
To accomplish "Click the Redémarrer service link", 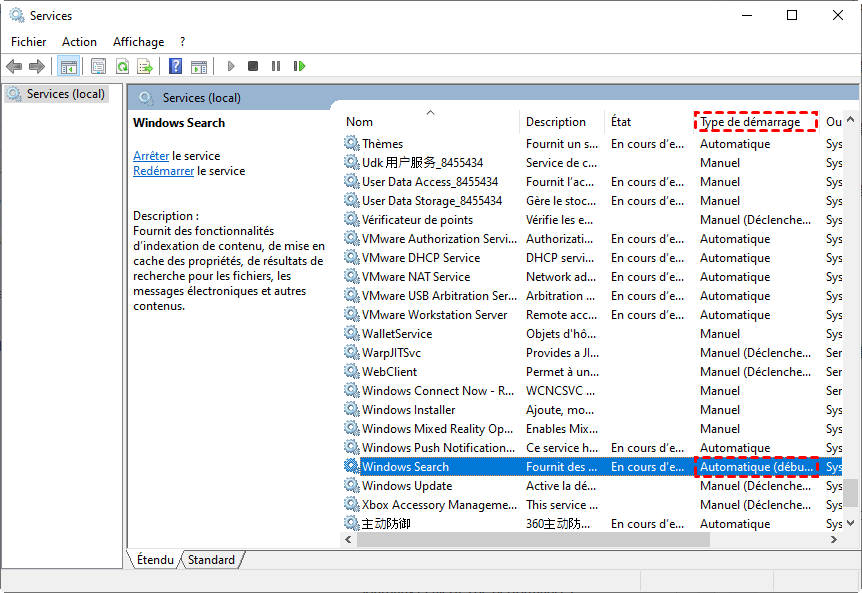I will (163, 171).
